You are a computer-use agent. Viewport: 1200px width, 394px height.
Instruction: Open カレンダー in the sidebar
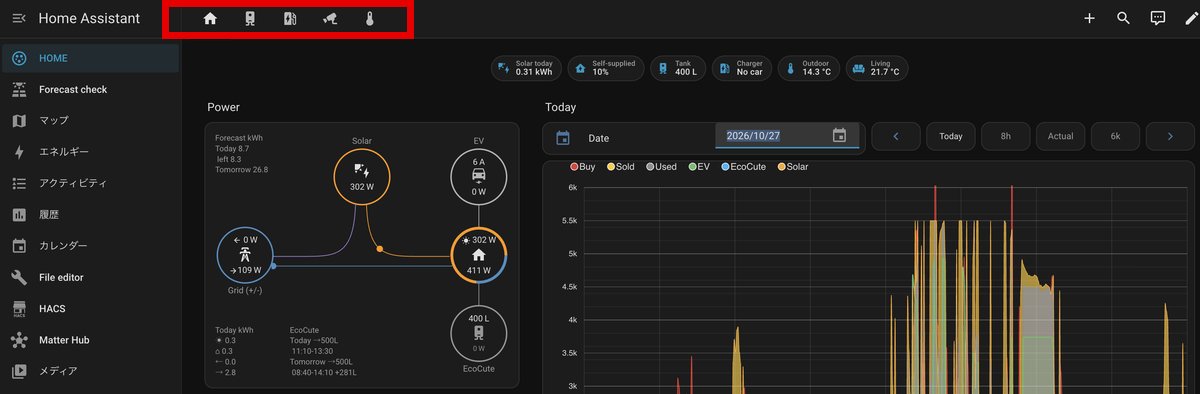click(x=91, y=245)
